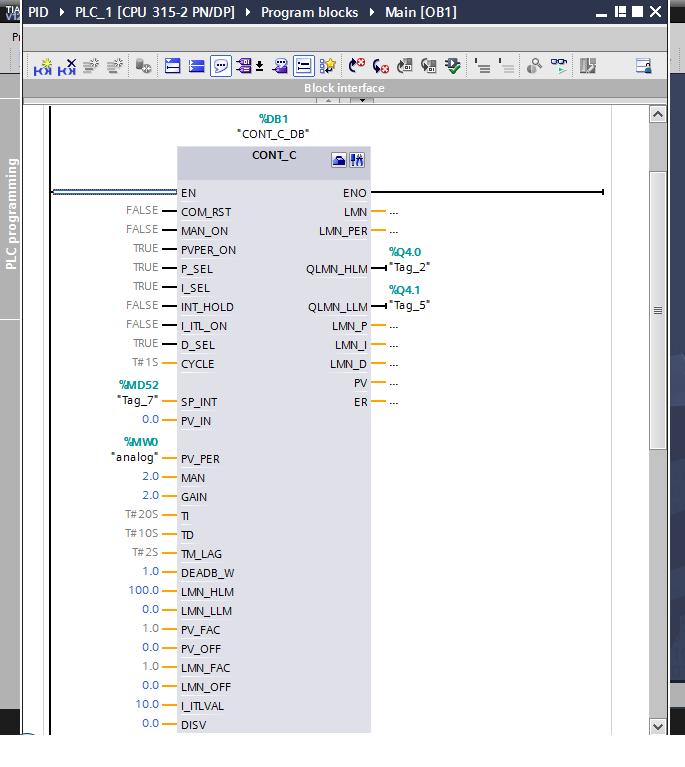Open breadcrumb arrow after PLC_1

click(x=248, y=12)
